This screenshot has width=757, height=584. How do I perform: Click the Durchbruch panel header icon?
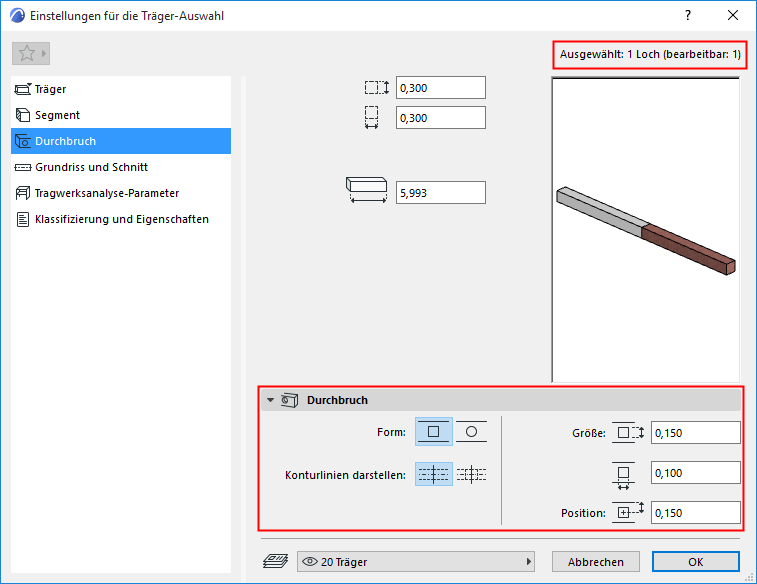(x=290, y=400)
